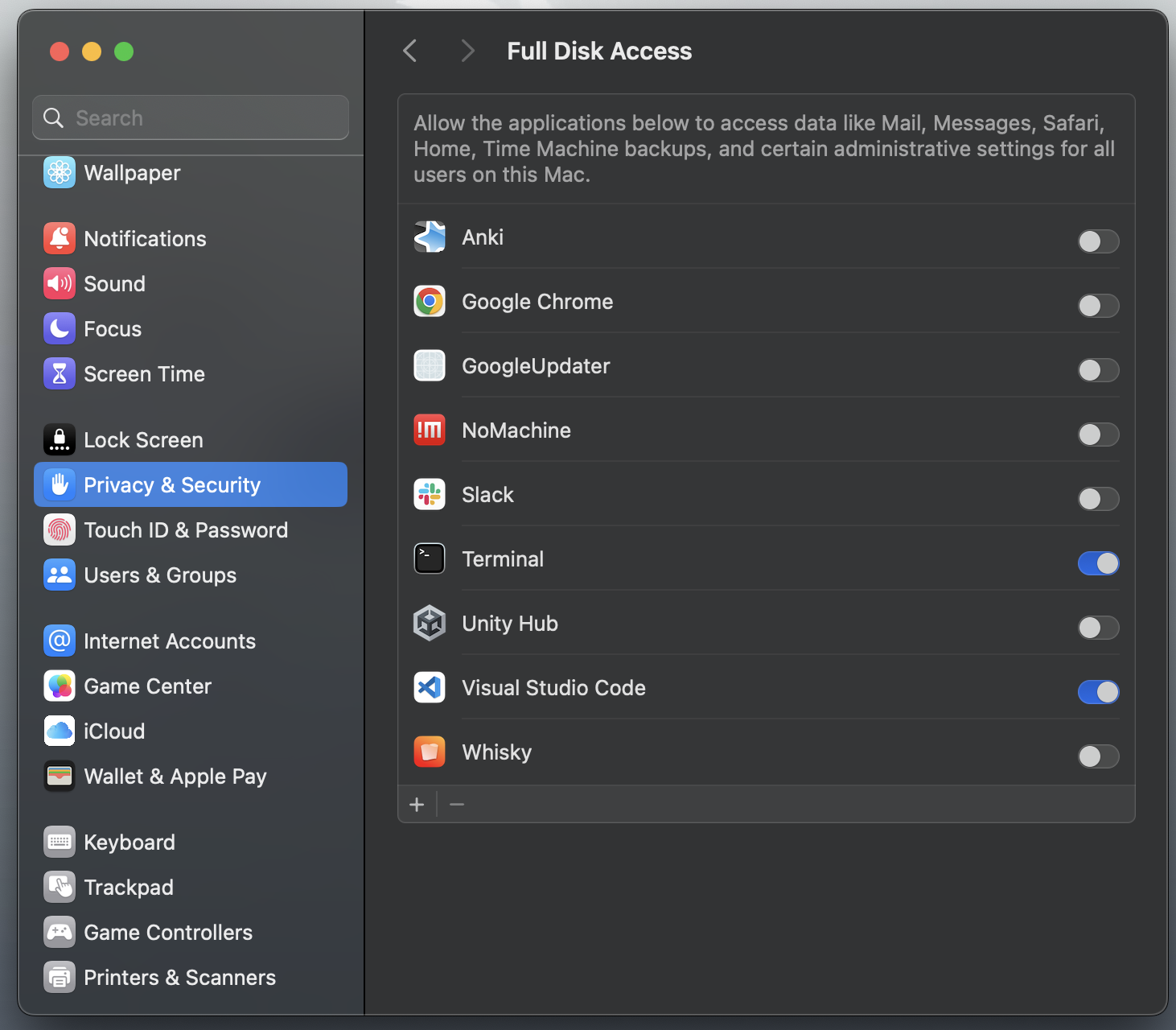Click the Screen Time hourglass icon
1176x1030 pixels.
[x=60, y=373]
